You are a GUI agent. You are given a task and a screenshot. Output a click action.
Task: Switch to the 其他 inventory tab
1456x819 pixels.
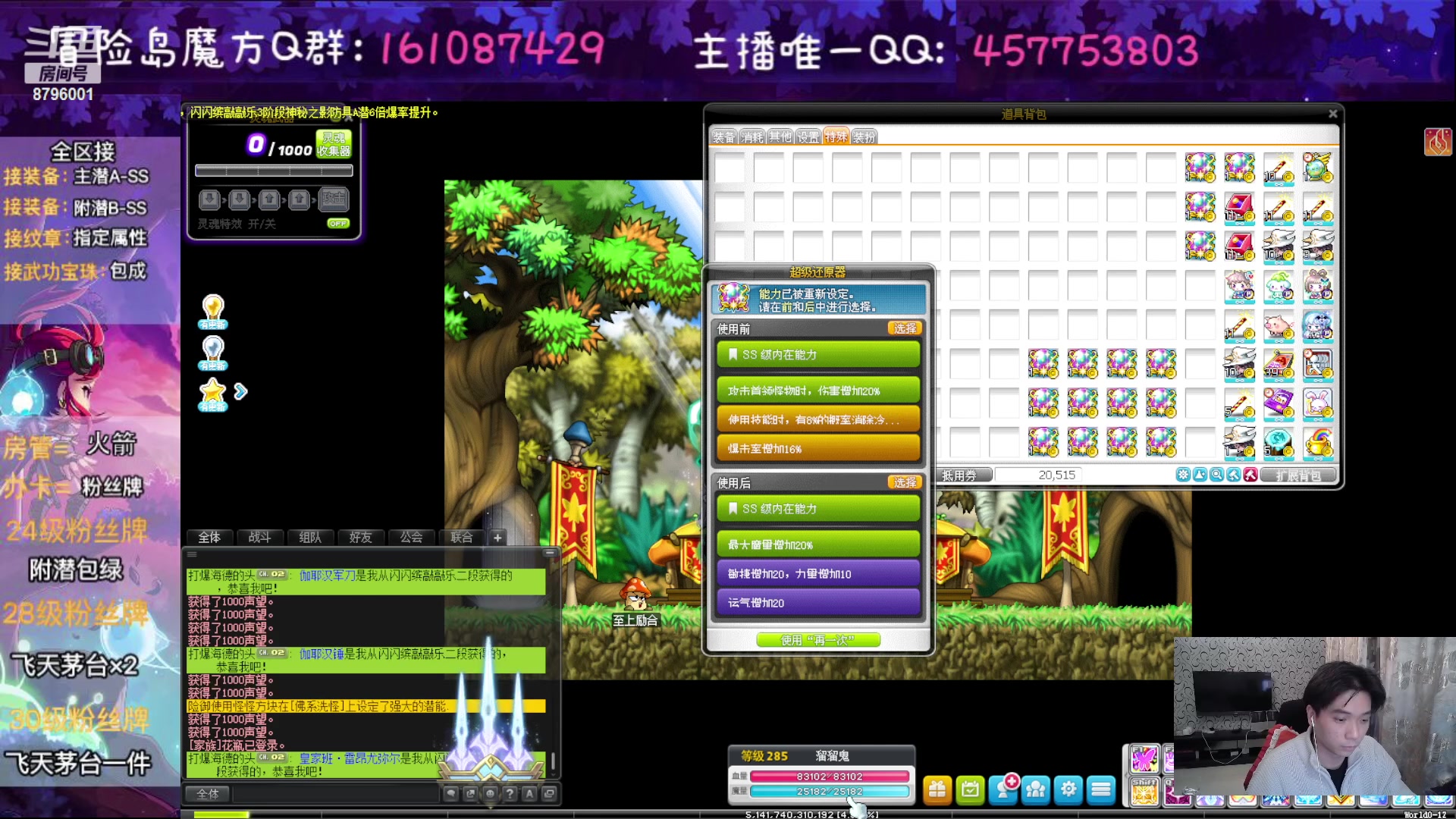pos(780,137)
